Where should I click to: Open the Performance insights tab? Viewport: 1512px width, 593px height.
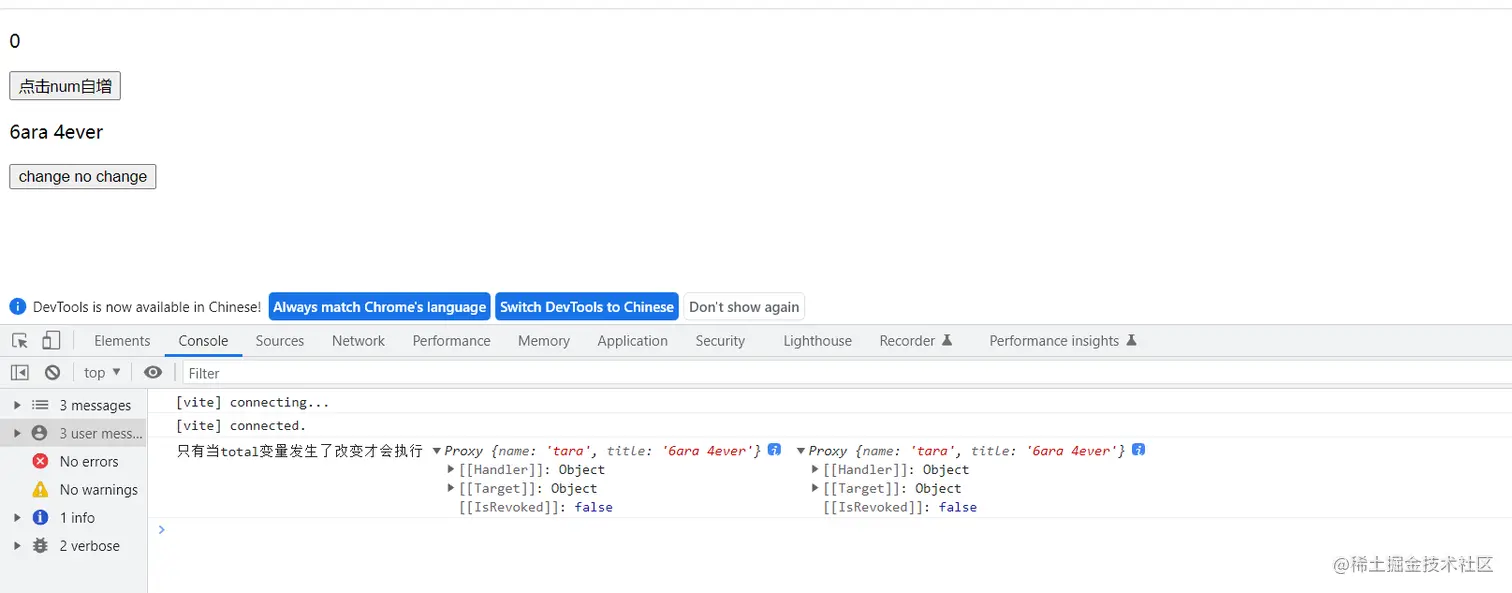1063,341
